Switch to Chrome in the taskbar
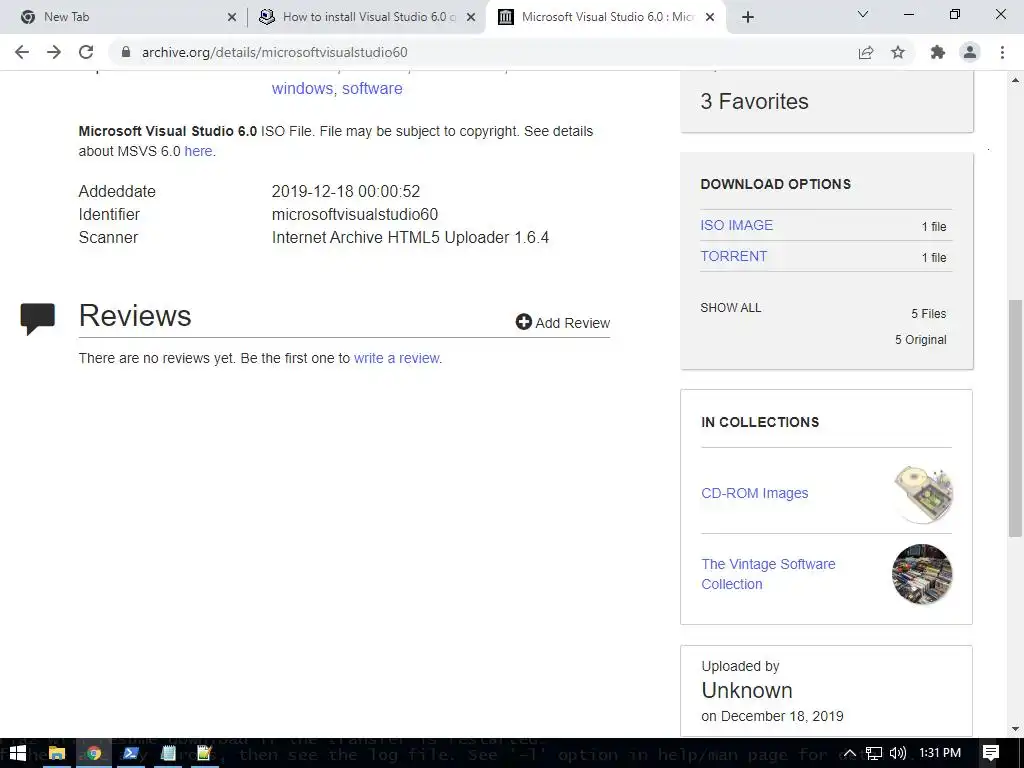This screenshot has width=1024, height=768. click(x=93, y=753)
